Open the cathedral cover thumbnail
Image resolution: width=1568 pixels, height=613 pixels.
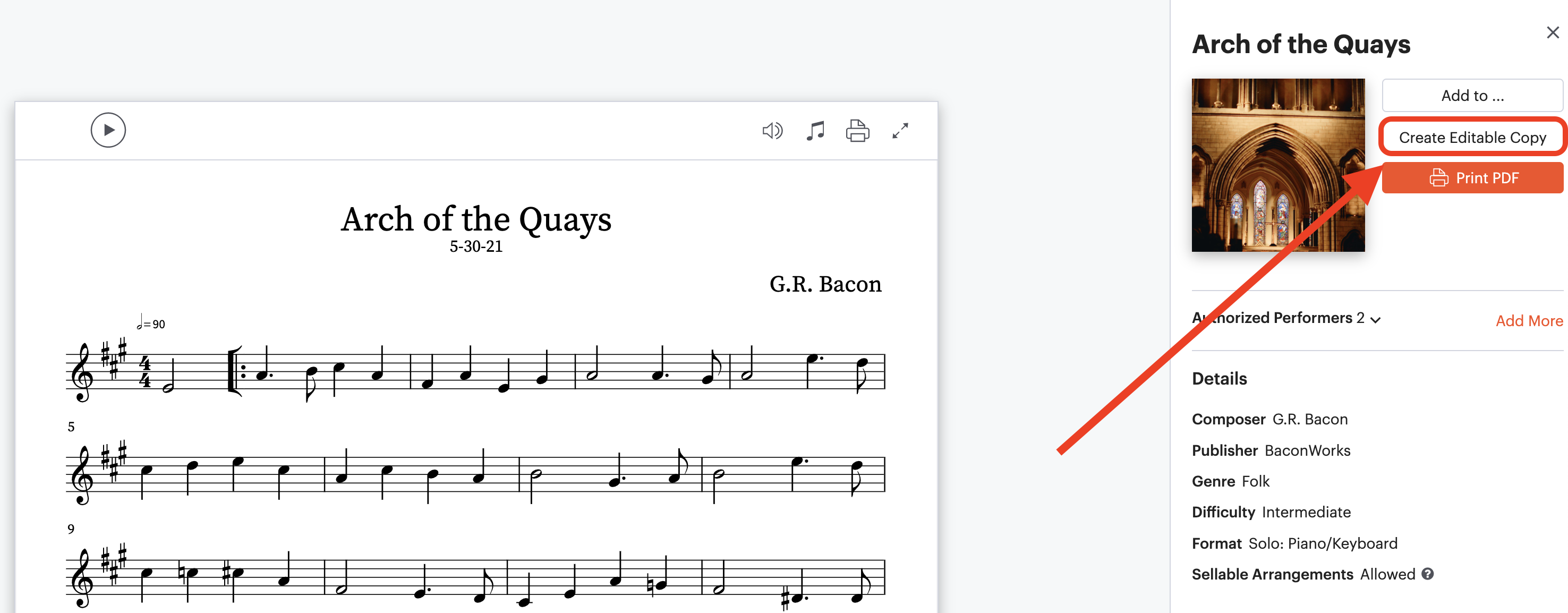coord(1279,165)
